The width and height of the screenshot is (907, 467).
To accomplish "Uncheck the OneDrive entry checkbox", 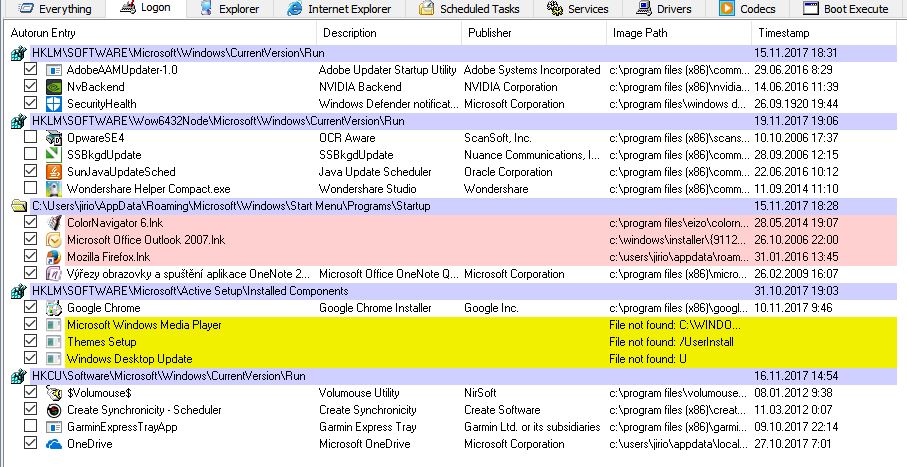I will coord(30,443).
